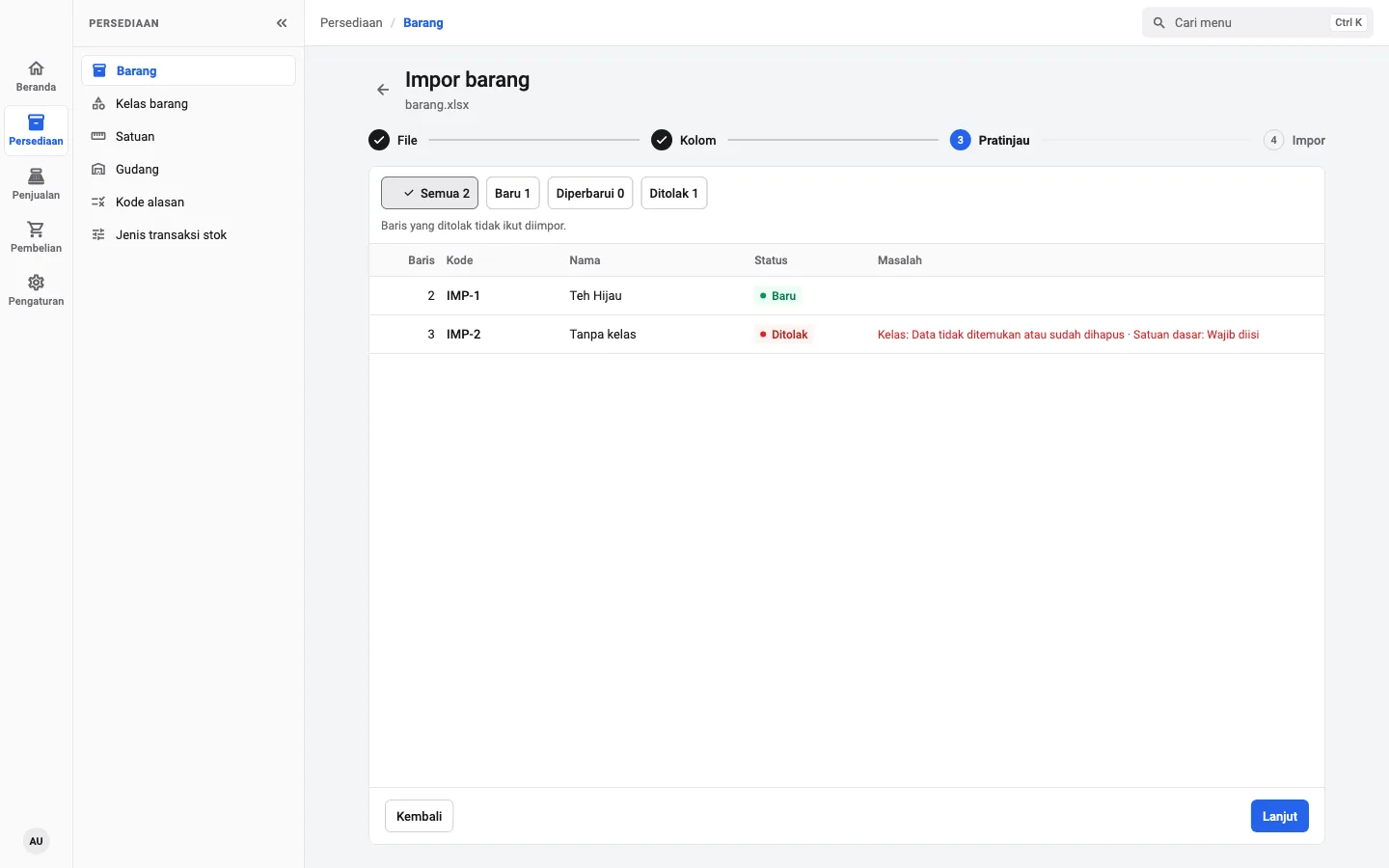Click step 4 Impor in the stepper
Viewport: 1389px width, 868px height.
(x=1294, y=140)
